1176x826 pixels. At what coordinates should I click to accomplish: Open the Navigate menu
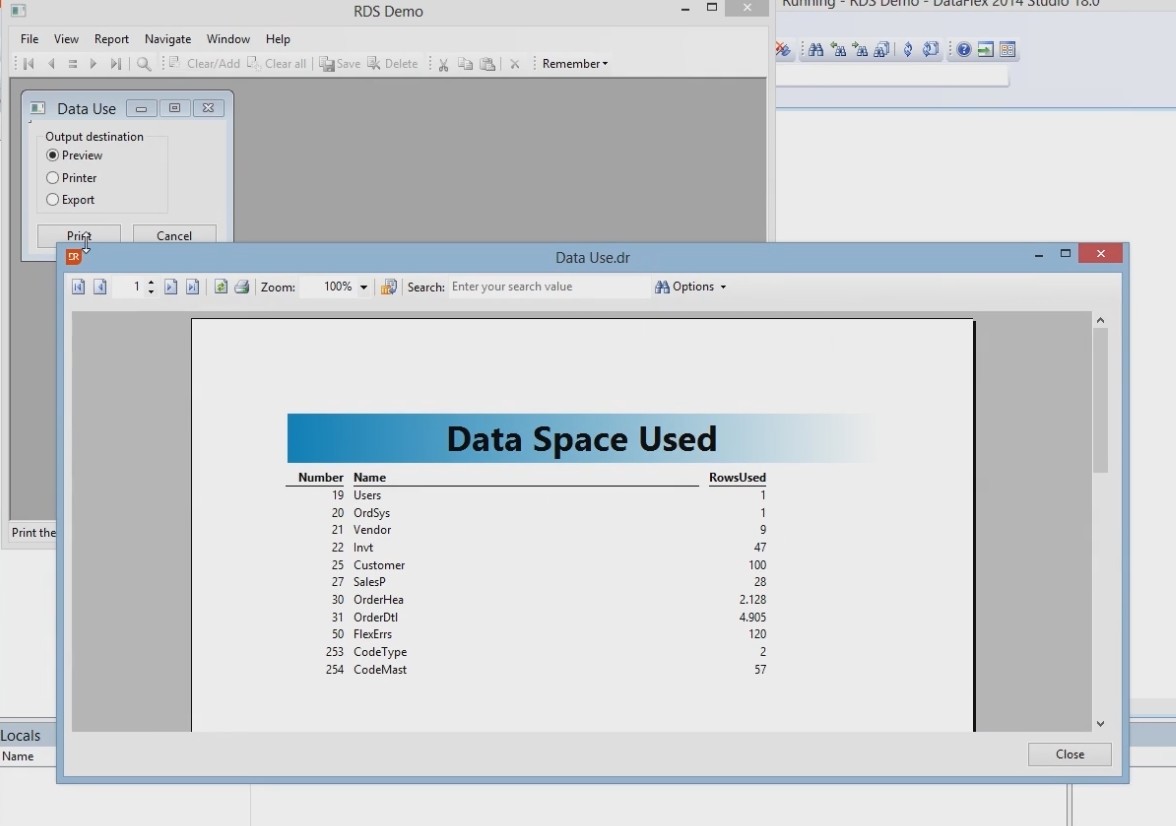[167, 39]
